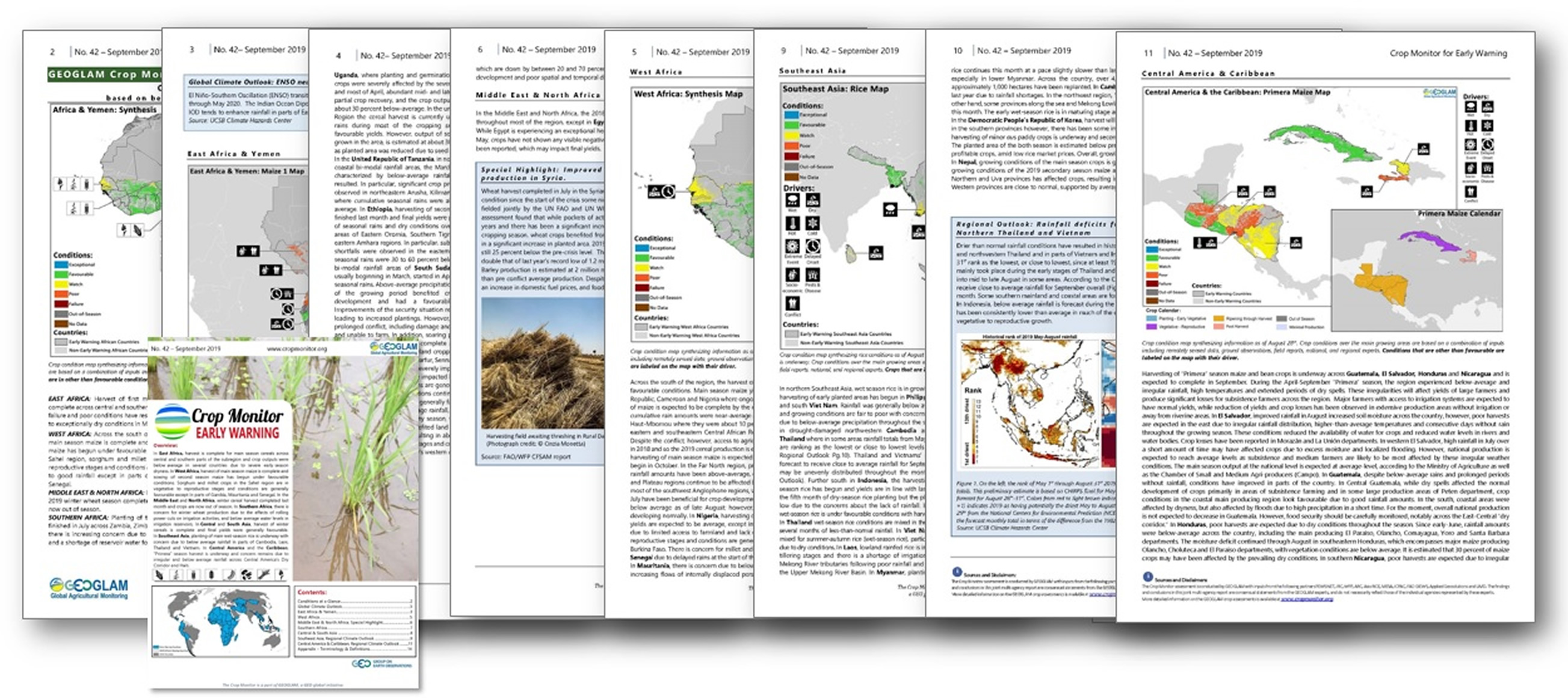Click the 'Regional Outlook: Rainfall deficits' box title
1568x698 pixels.
1036,228
